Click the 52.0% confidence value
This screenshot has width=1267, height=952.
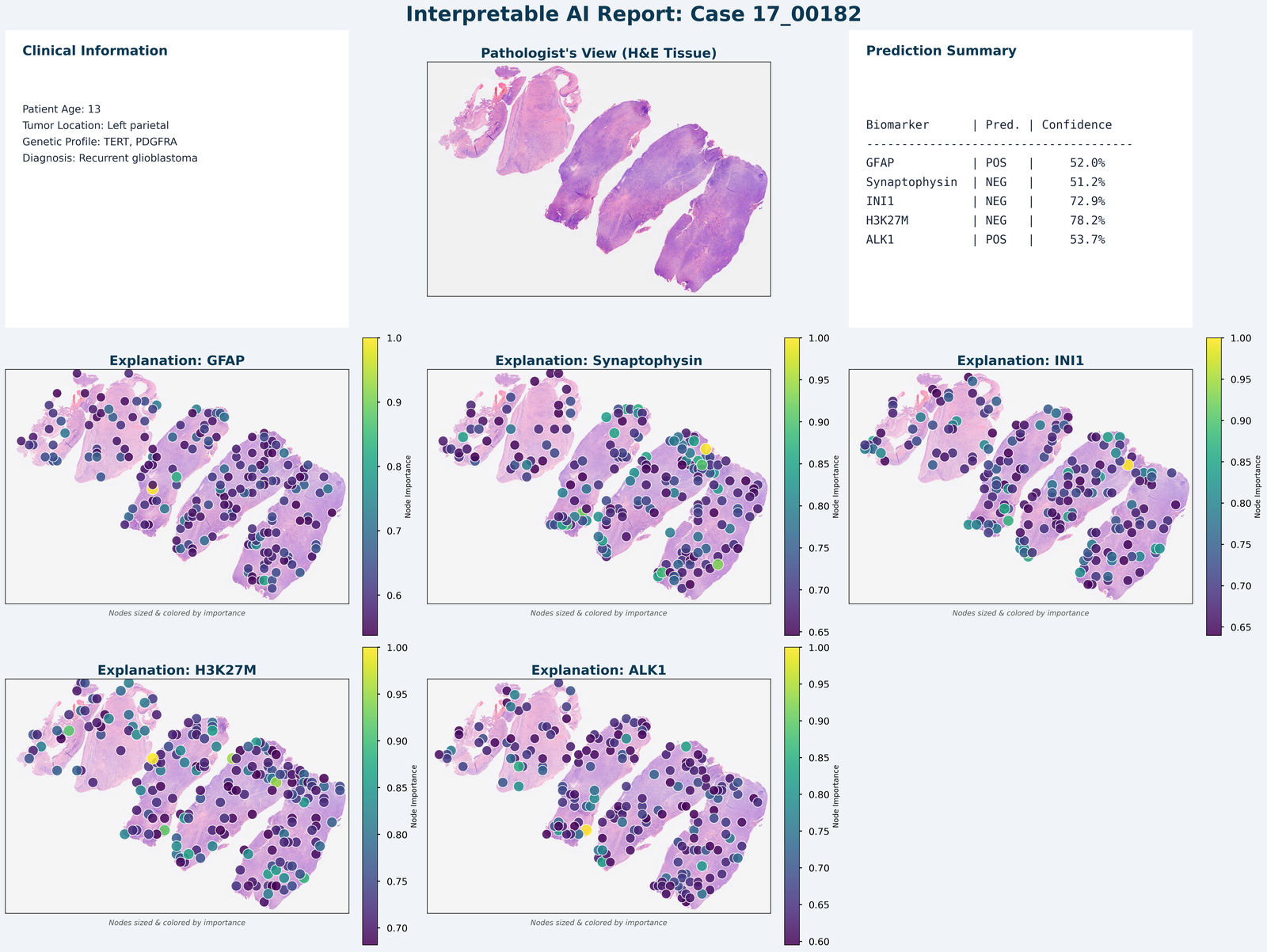[1087, 163]
